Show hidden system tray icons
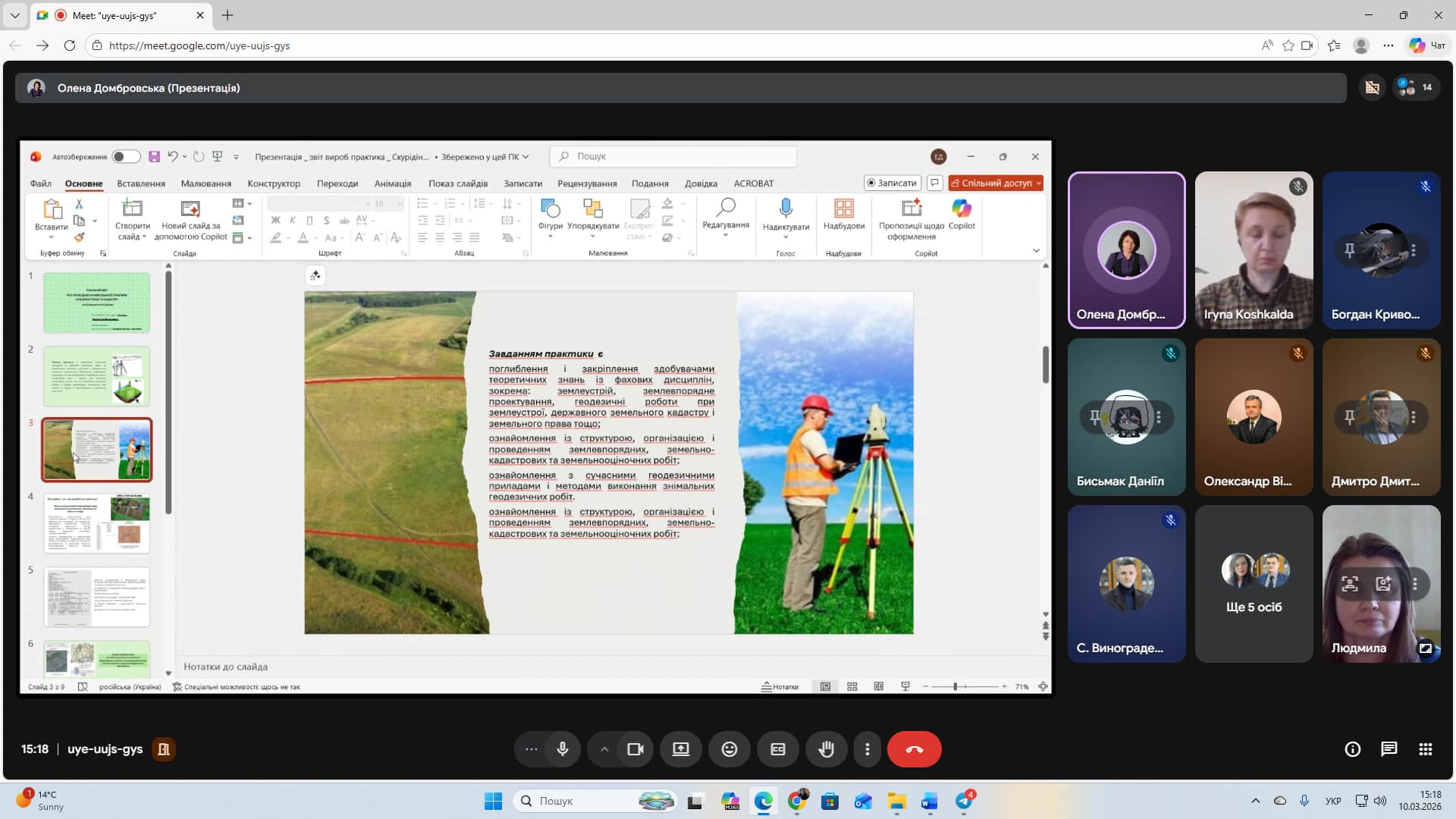The image size is (1456, 819). point(1255,801)
